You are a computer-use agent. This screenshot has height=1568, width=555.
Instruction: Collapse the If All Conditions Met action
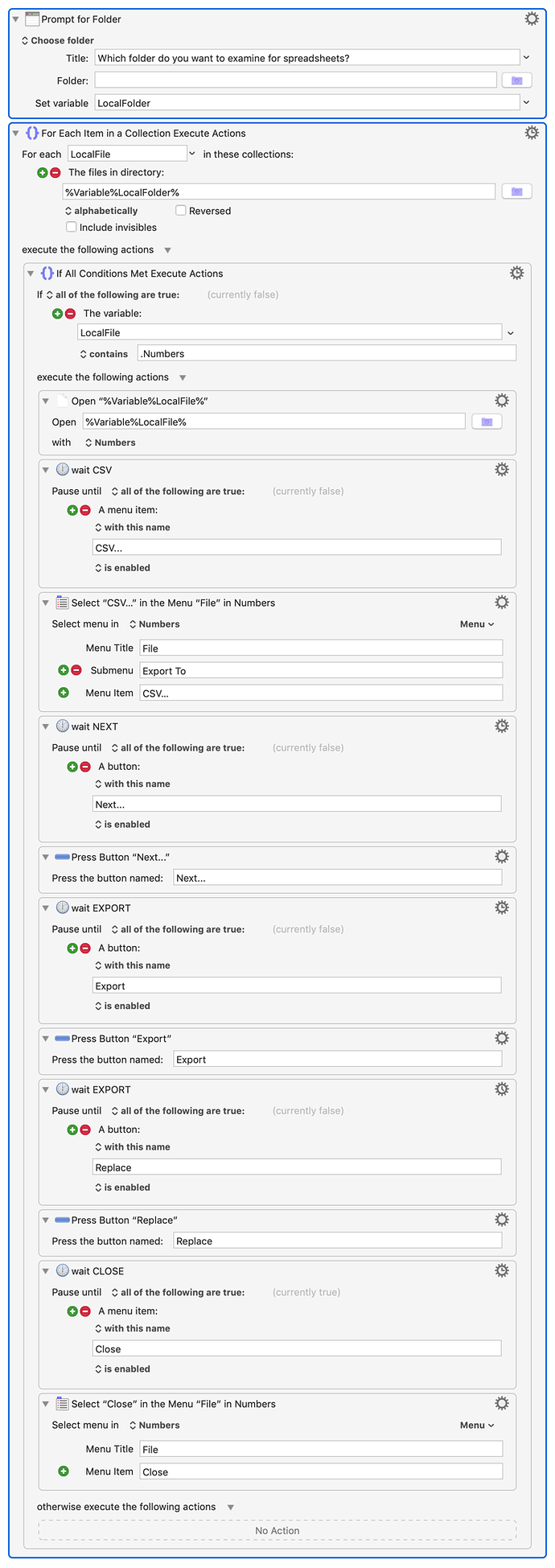click(x=31, y=274)
